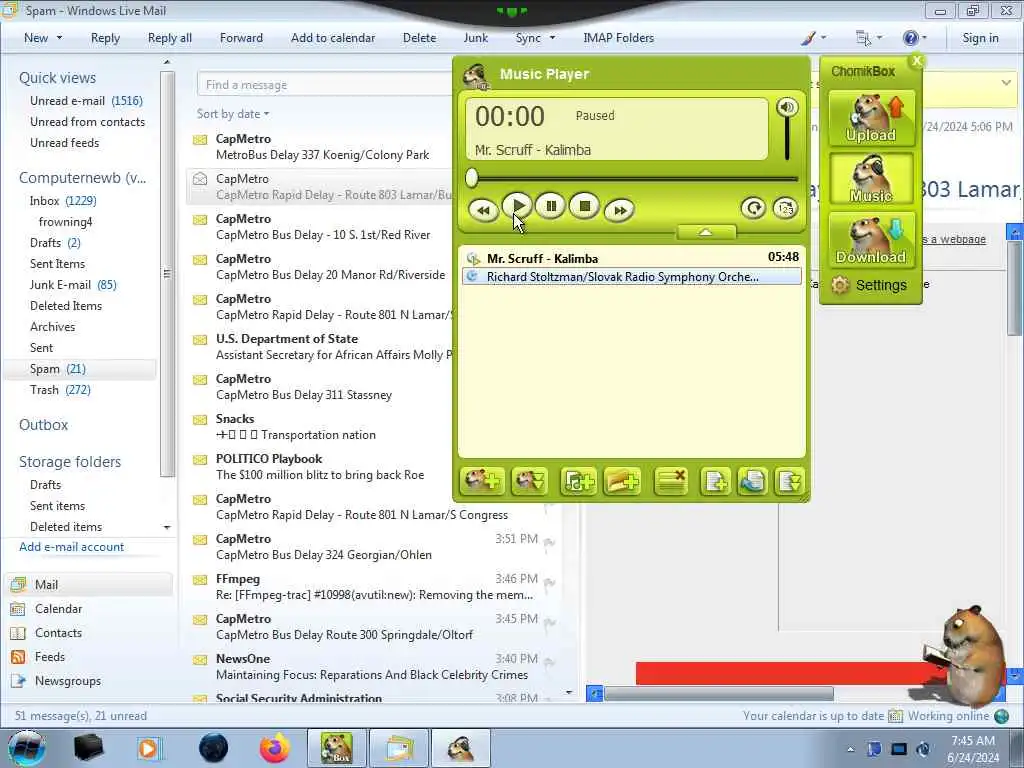
Task: Open the Trash folder
Action: pyautogui.click(x=60, y=390)
